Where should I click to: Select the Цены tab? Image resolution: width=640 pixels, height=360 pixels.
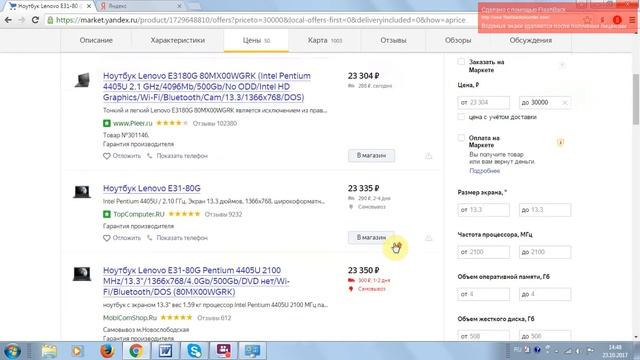click(256, 40)
